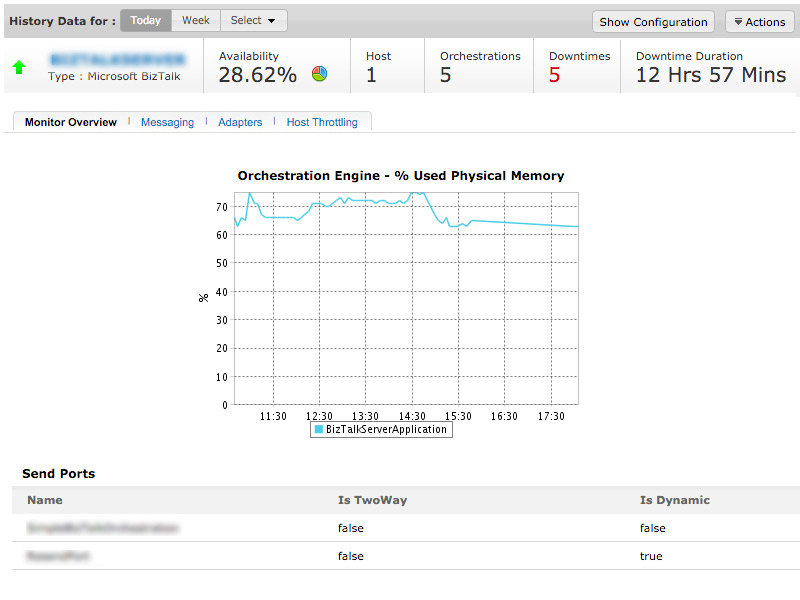This screenshot has height=600, width=800.
Task: Click the Is TwoWay column header
Action: [372, 500]
